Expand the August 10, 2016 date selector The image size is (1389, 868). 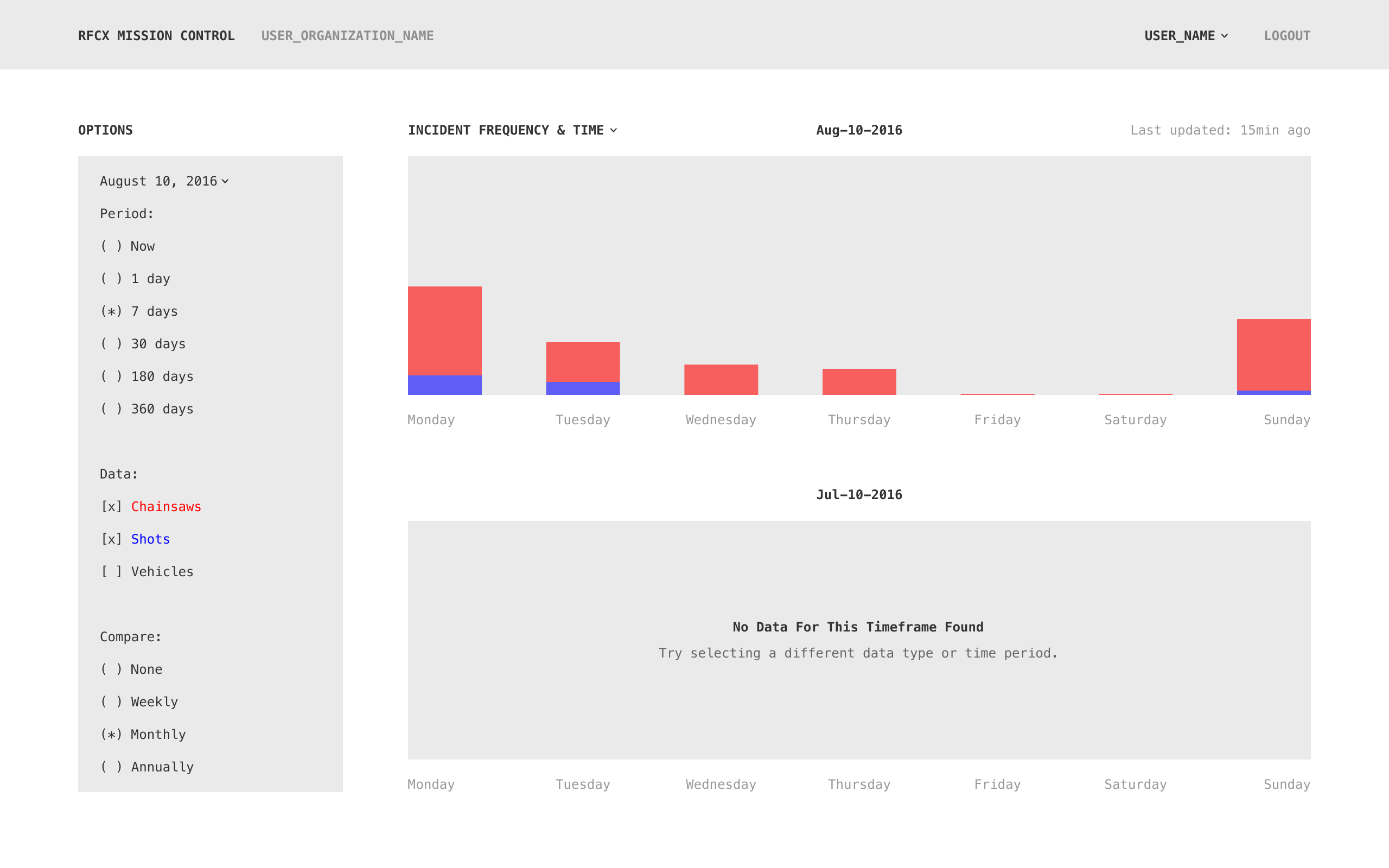164,181
